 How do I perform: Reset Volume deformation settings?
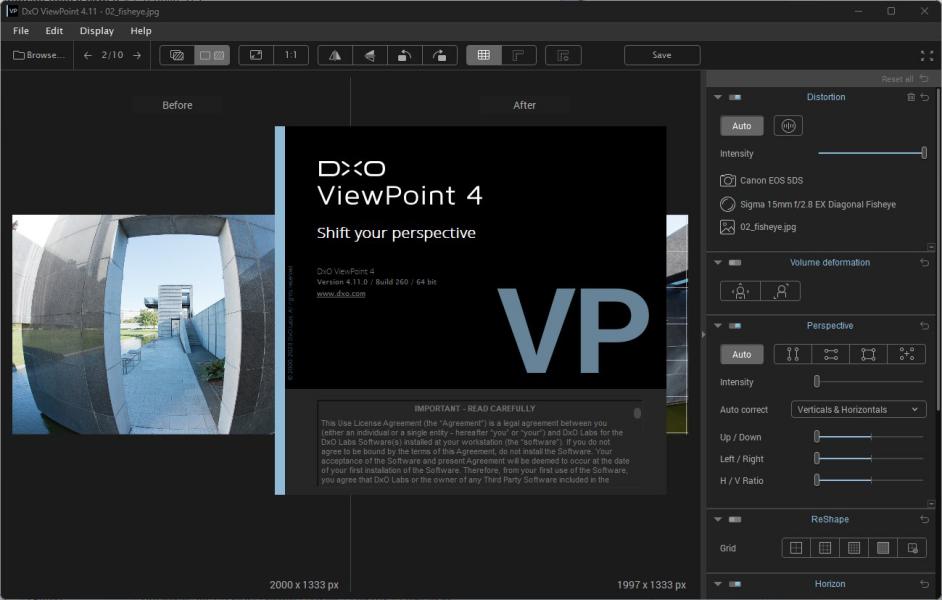click(925, 262)
